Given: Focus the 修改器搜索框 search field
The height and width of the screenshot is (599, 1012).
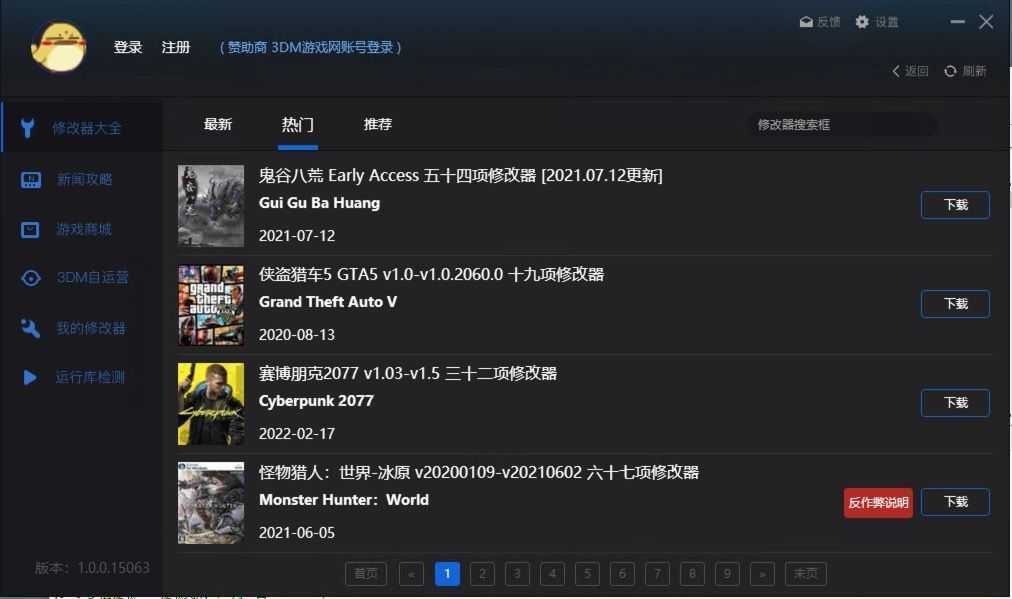Looking at the screenshot, I should pyautogui.click(x=840, y=125).
